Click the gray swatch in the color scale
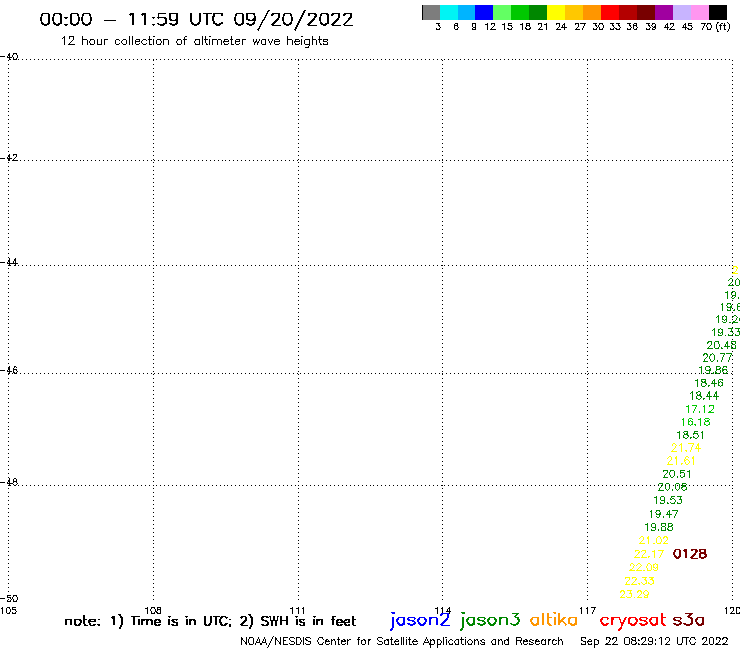This screenshot has width=740, height=650. (431, 12)
